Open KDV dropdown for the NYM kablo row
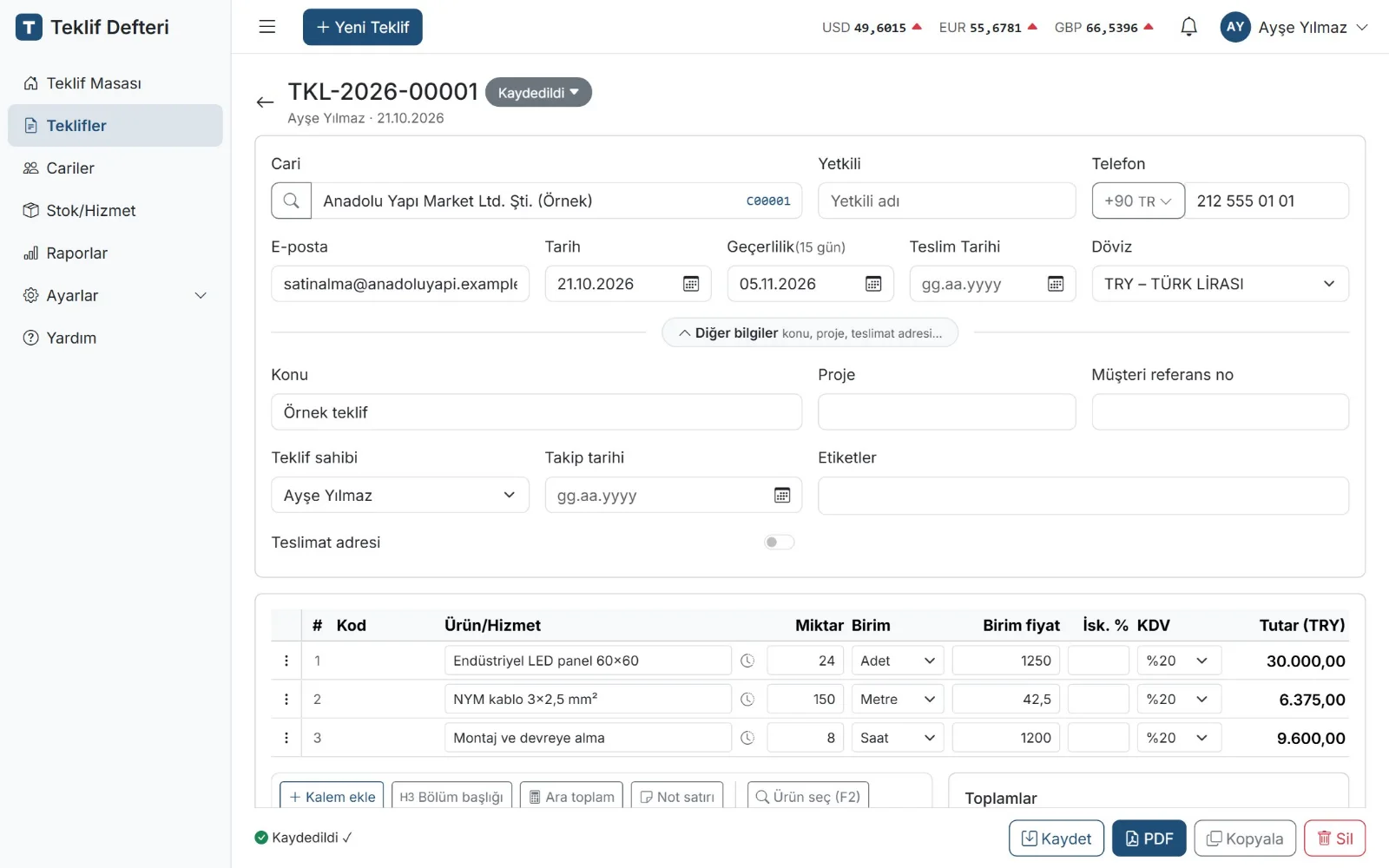This screenshot has height=868, width=1389. [1179, 699]
